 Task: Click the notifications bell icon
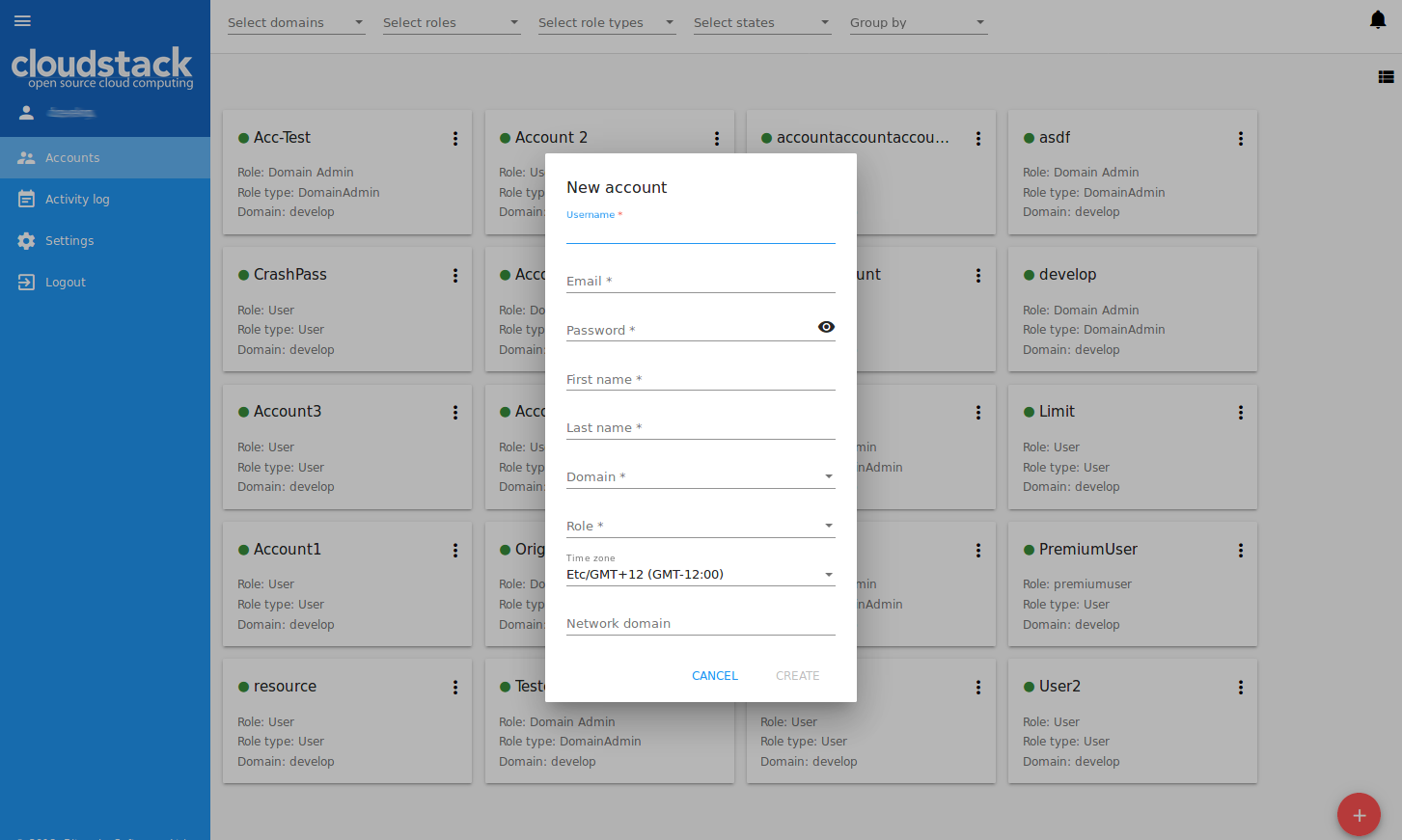(1378, 20)
